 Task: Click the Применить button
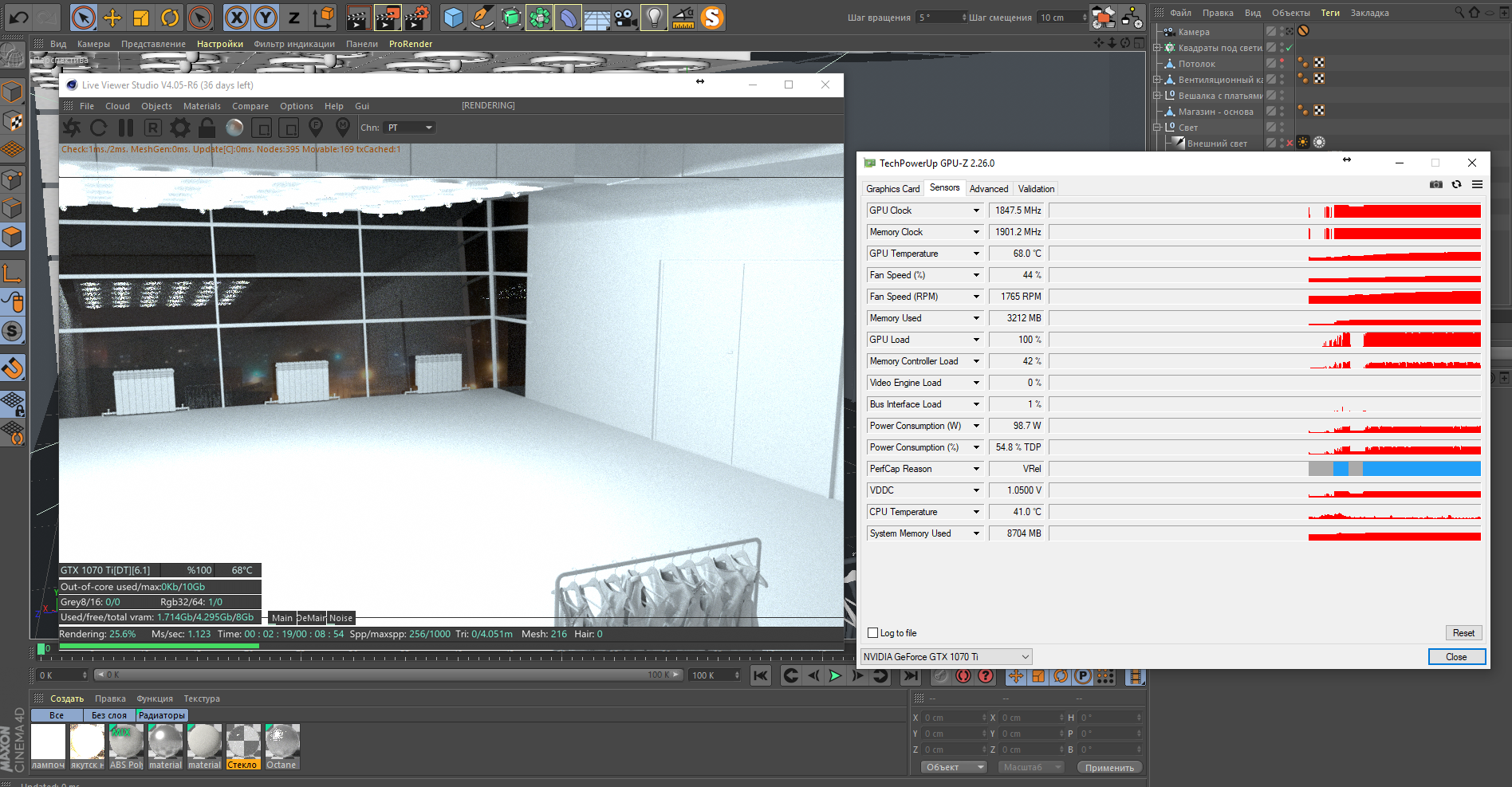(1109, 767)
